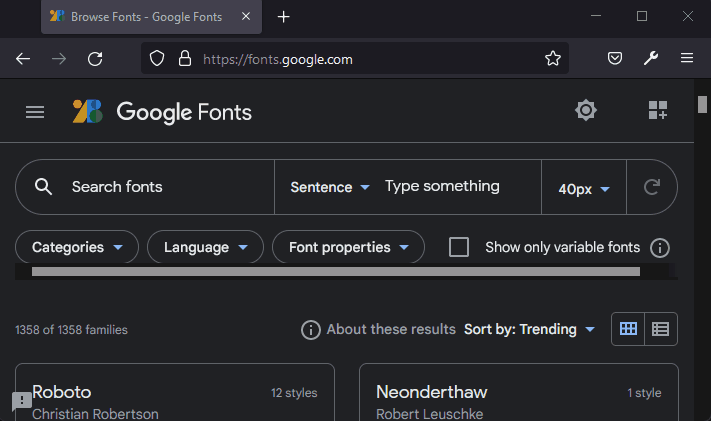Expand the Categories filter
This screenshot has width=711, height=421.
click(x=77, y=247)
